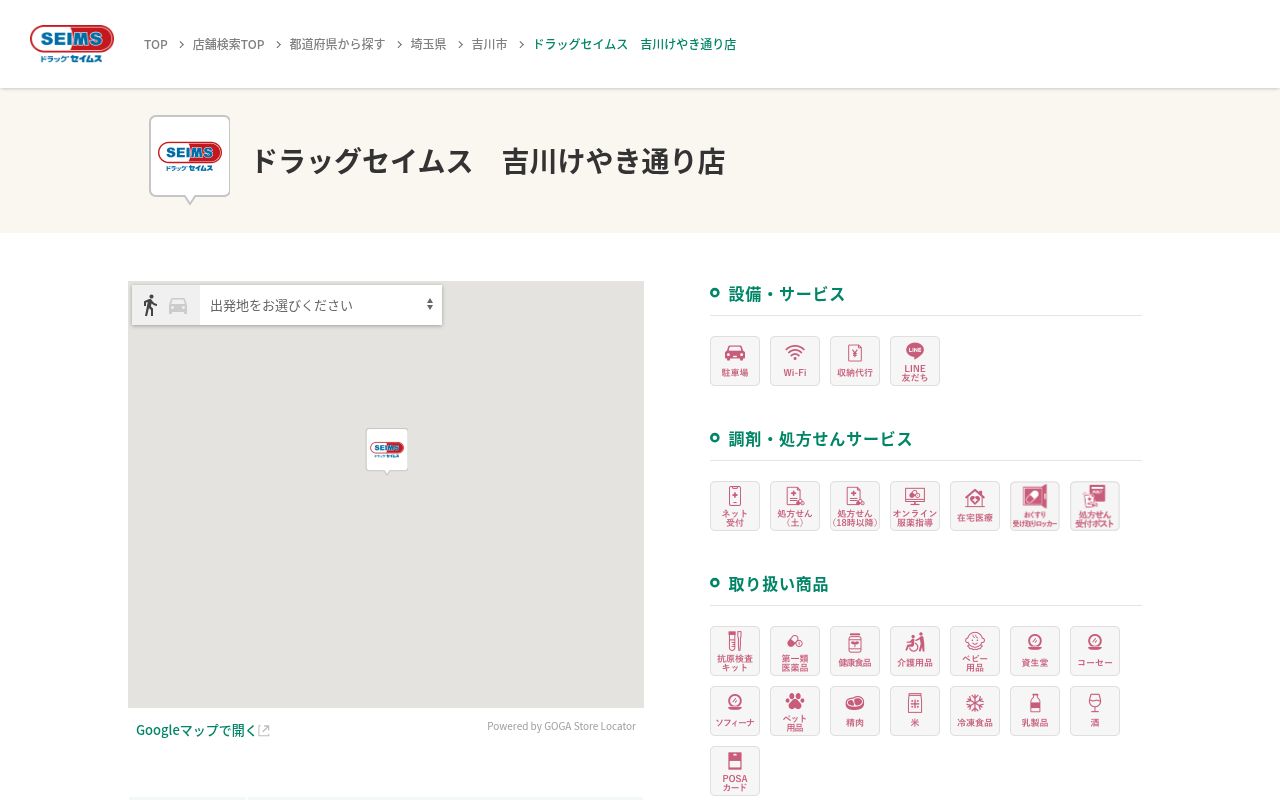This screenshot has height=800, width=1280.
Task: Click the store logo badge beside the title
Action: (190, 158)
